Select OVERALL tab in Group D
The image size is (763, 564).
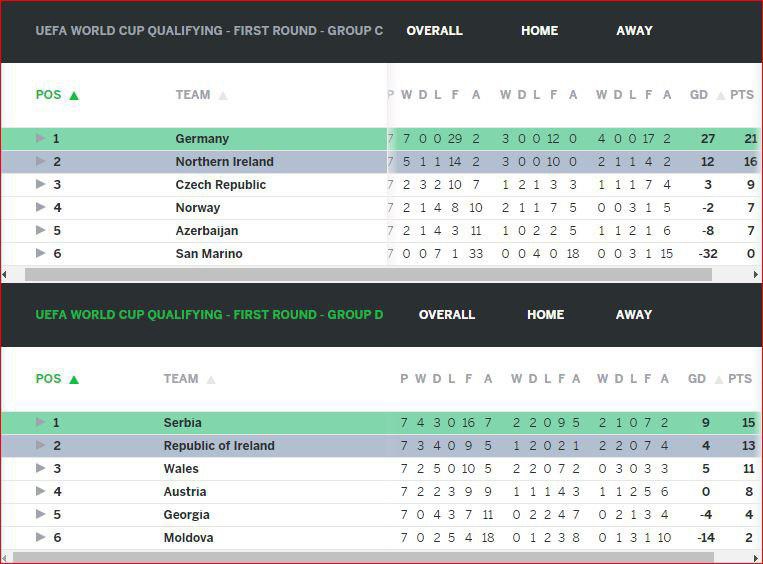point(446,315)
